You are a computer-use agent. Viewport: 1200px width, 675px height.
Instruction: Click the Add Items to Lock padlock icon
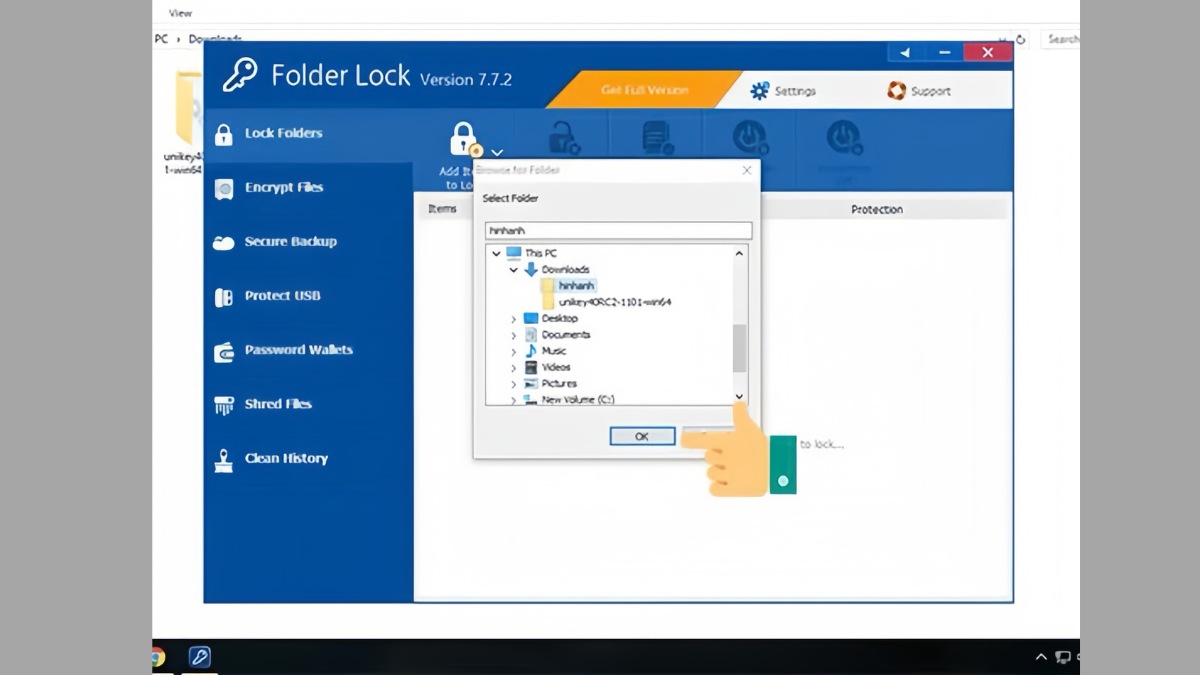click(x=464, y=140)
